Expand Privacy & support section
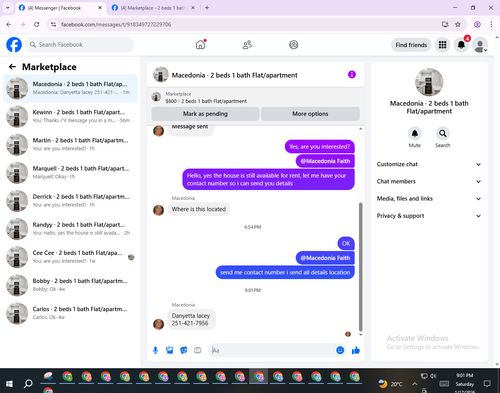The height and width of the screenshot is (393, 500). pos(429,216)
